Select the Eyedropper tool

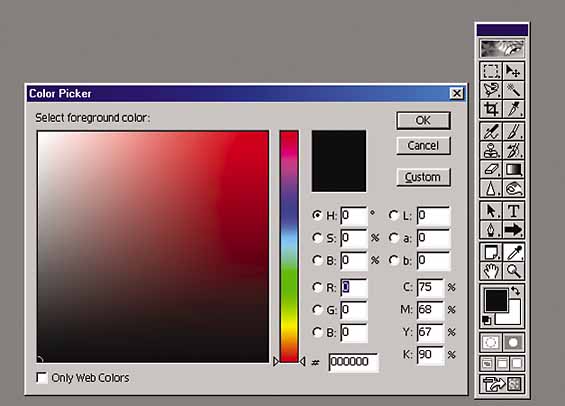[x=513, y=252]
